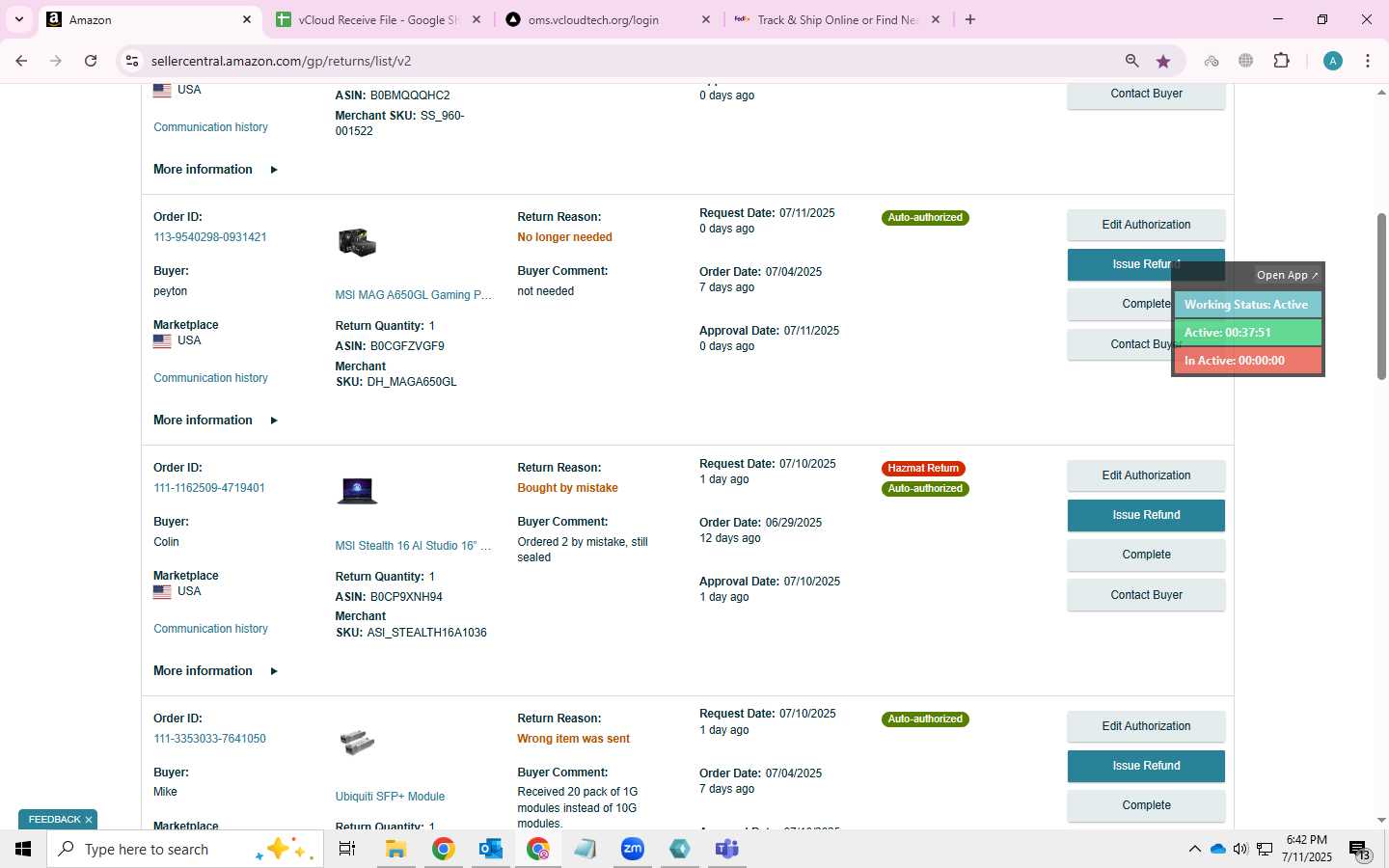Open the MSI MAG A650GL Gaming product link
This screenshot has height=868, width=1389.
(414, 295)
